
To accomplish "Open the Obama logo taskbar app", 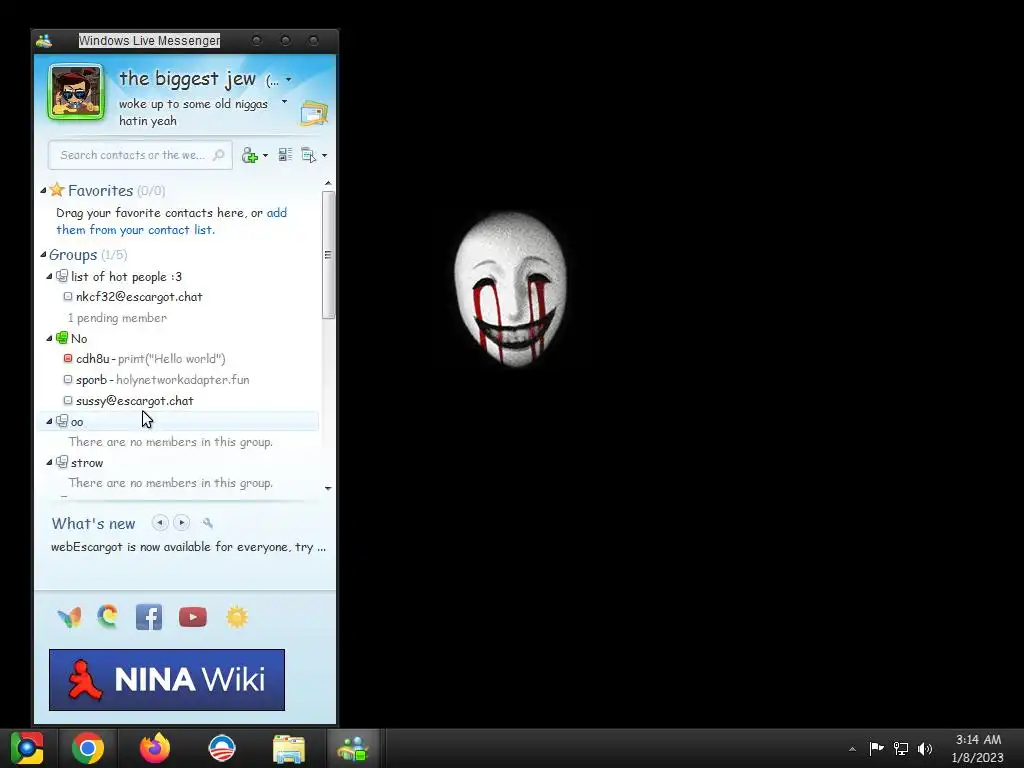I will click(221, 748).
